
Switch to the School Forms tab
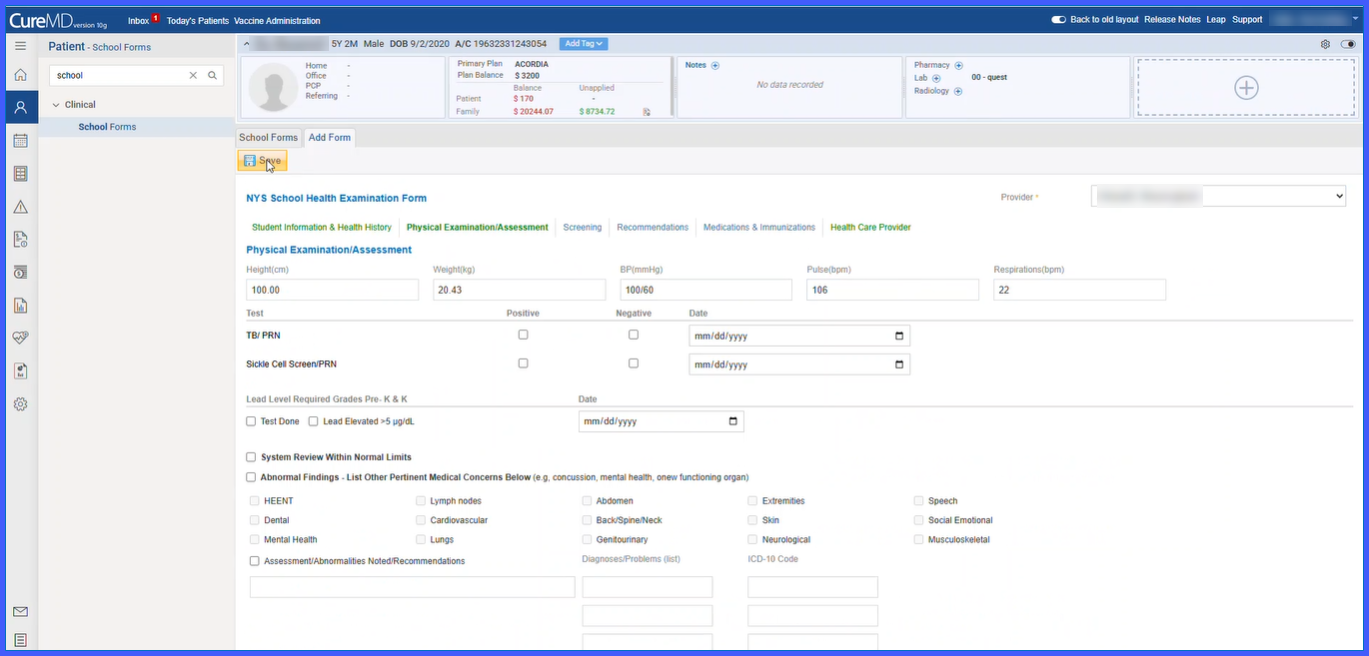pyautogui.click(x=268, y=137)
